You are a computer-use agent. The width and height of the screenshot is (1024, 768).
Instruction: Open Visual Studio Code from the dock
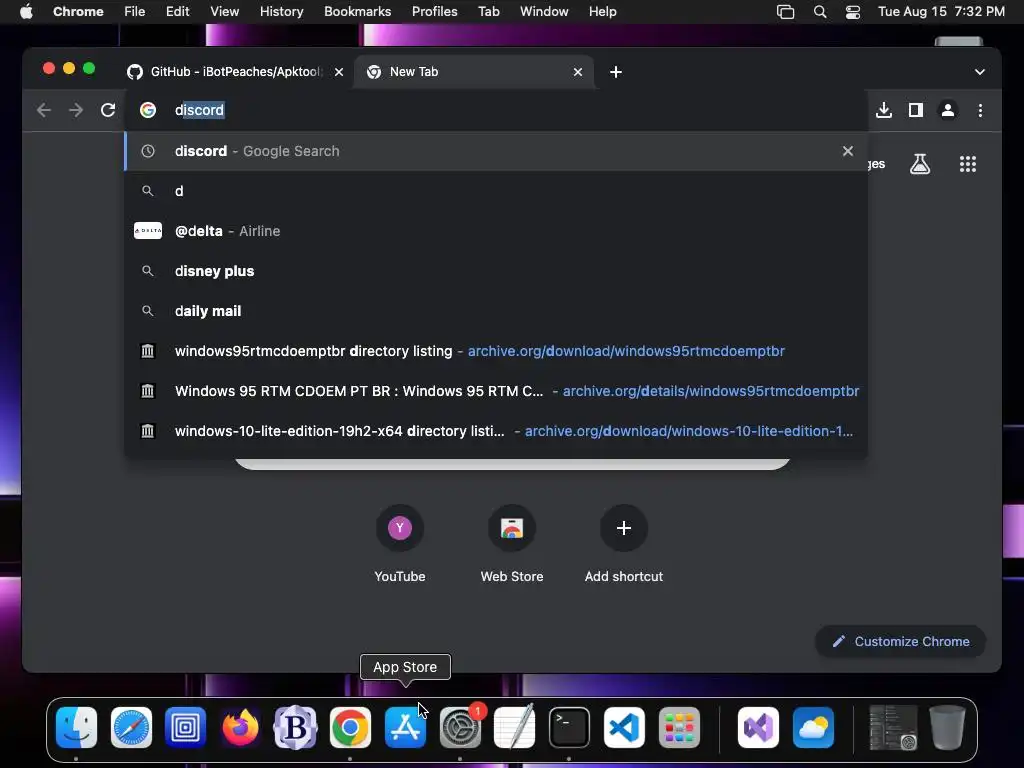pos(624,727)
